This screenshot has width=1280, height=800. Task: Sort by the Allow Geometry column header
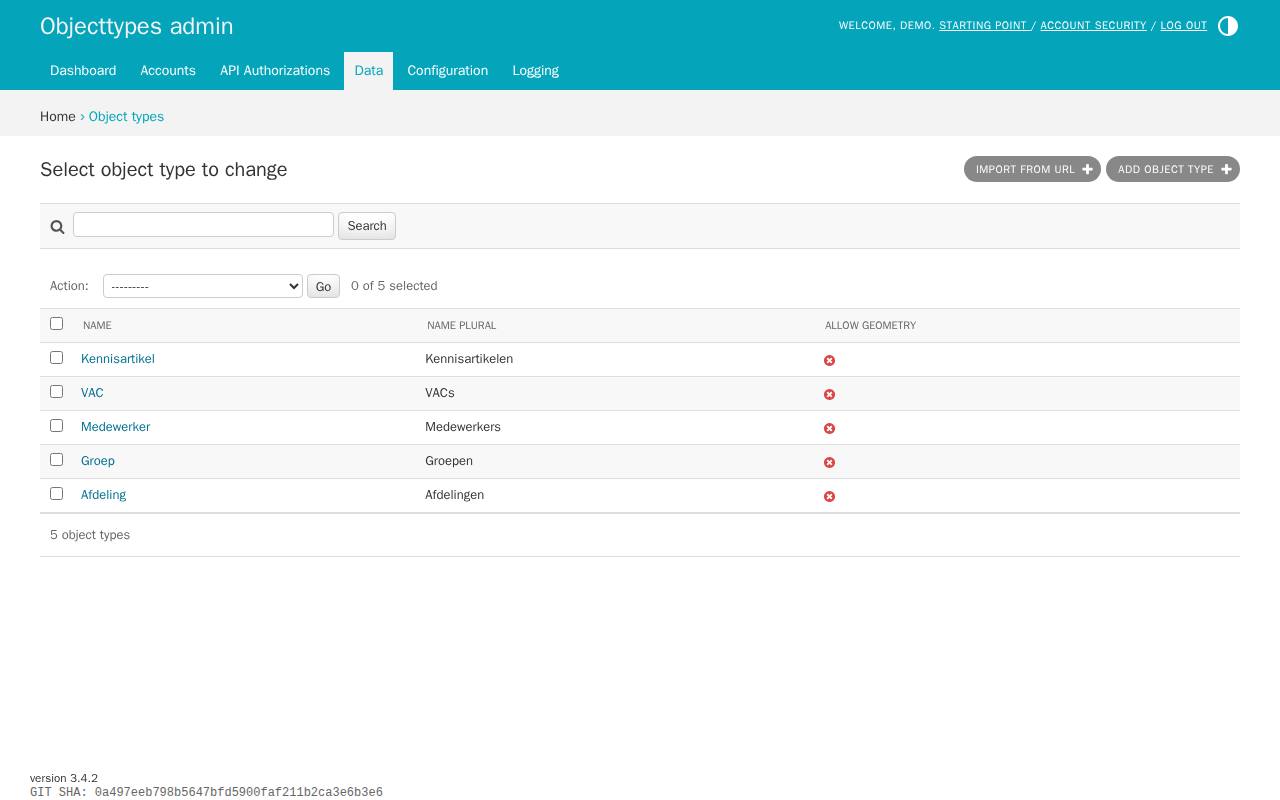pos(870,325)
